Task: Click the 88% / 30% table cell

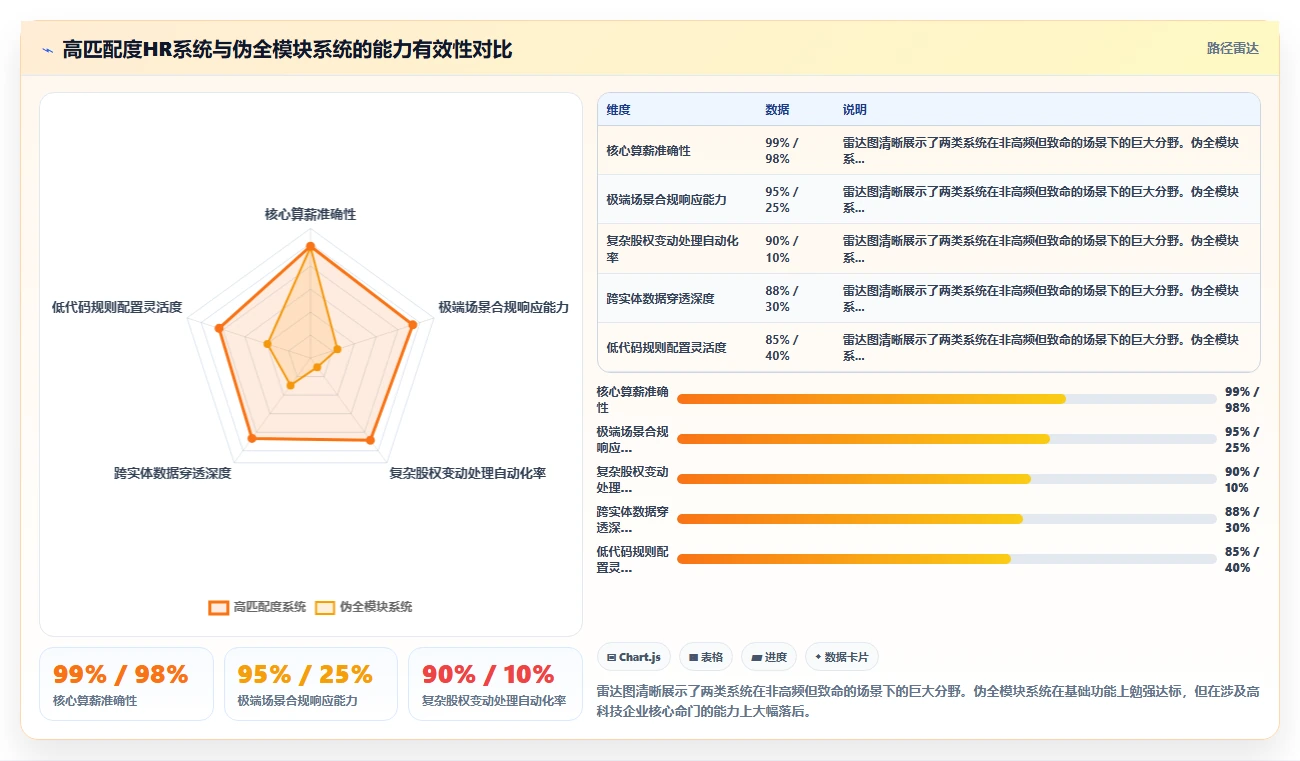Action: coord(782,298)
